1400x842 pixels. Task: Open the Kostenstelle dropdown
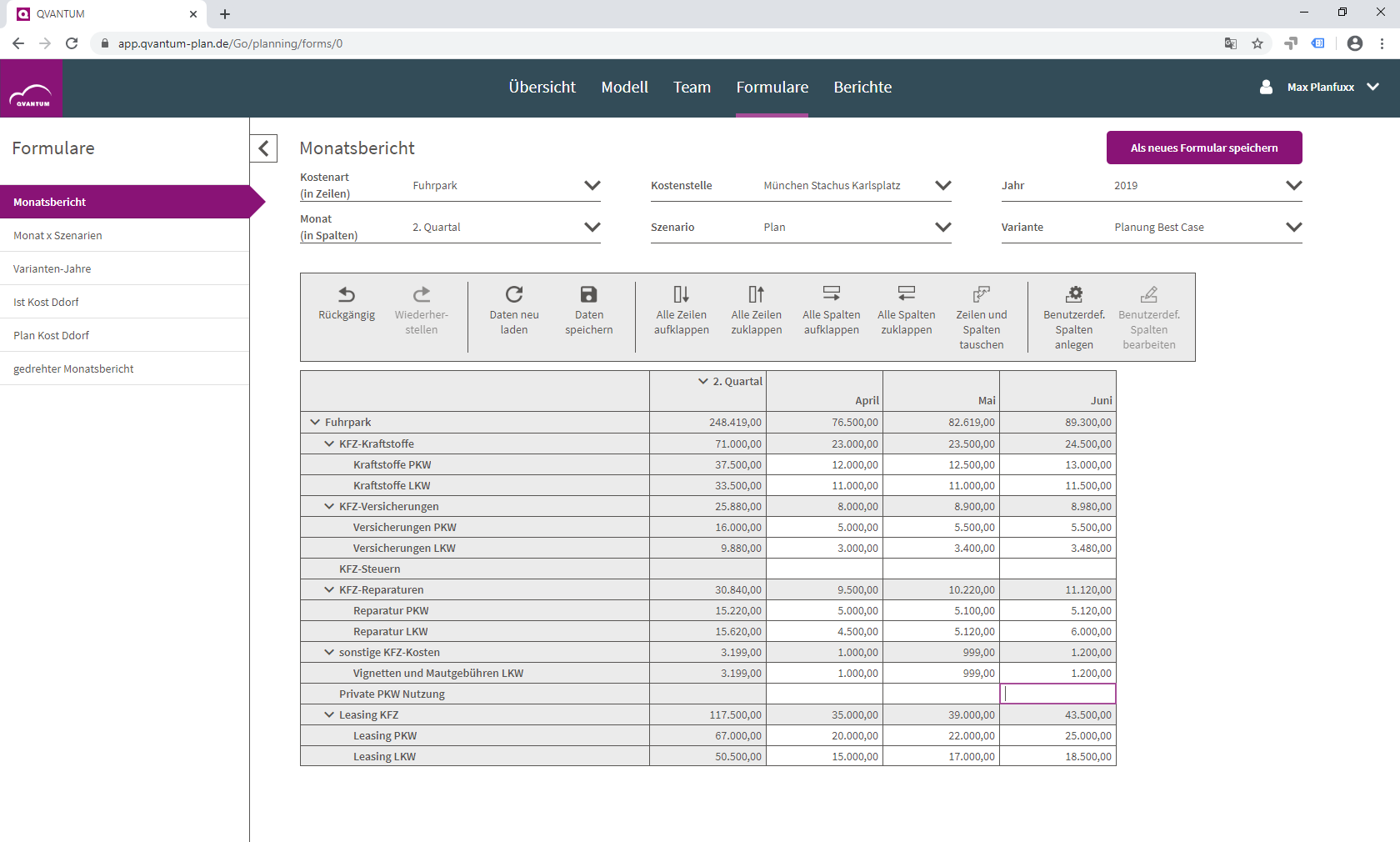[x=857, y=185]
